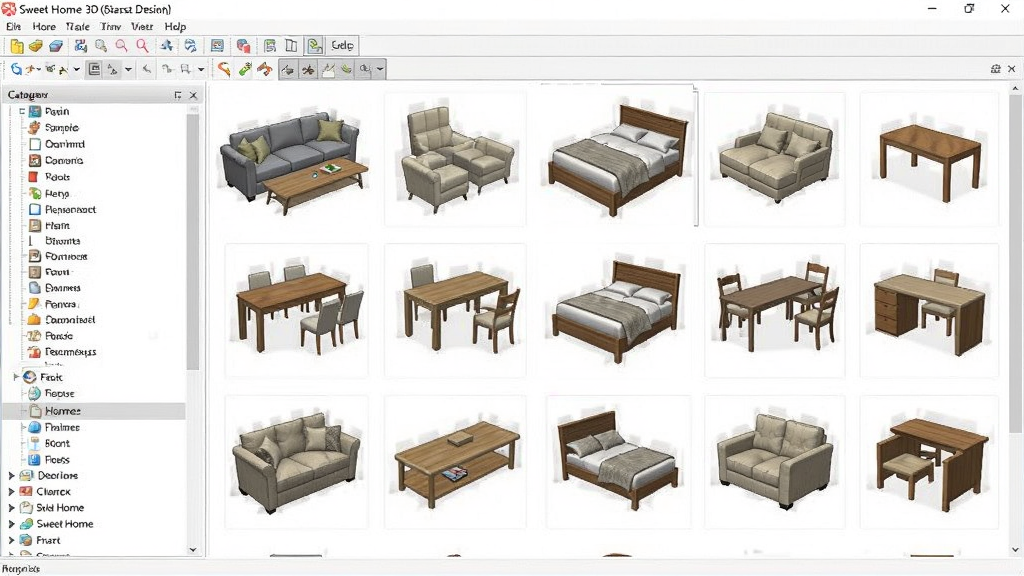The image size is (1024, 576).
Task: Click the Gelp button
Action: click(342, 46)
